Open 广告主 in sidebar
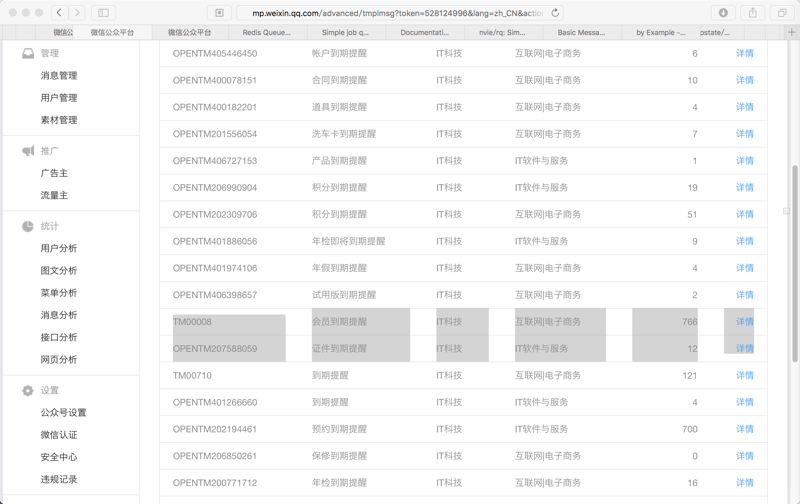 pyautogui.click(x=54, y=173)
